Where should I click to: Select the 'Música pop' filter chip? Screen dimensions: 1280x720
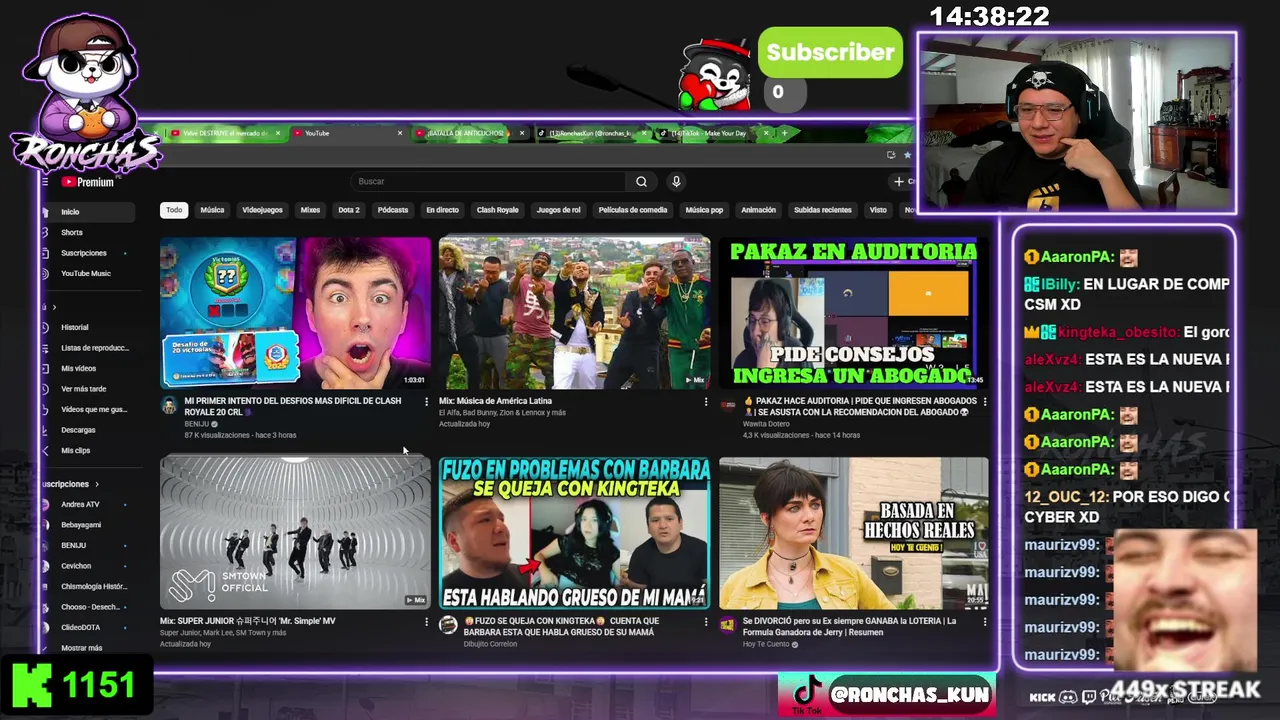click(704, 210)
